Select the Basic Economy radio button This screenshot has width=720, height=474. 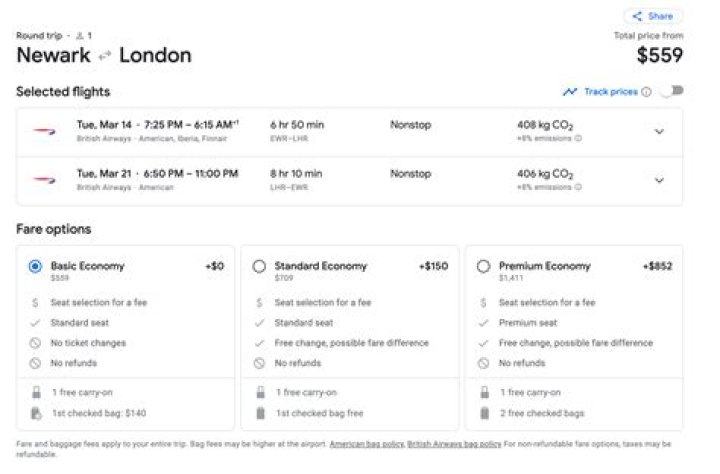click(x=36, y=267)
